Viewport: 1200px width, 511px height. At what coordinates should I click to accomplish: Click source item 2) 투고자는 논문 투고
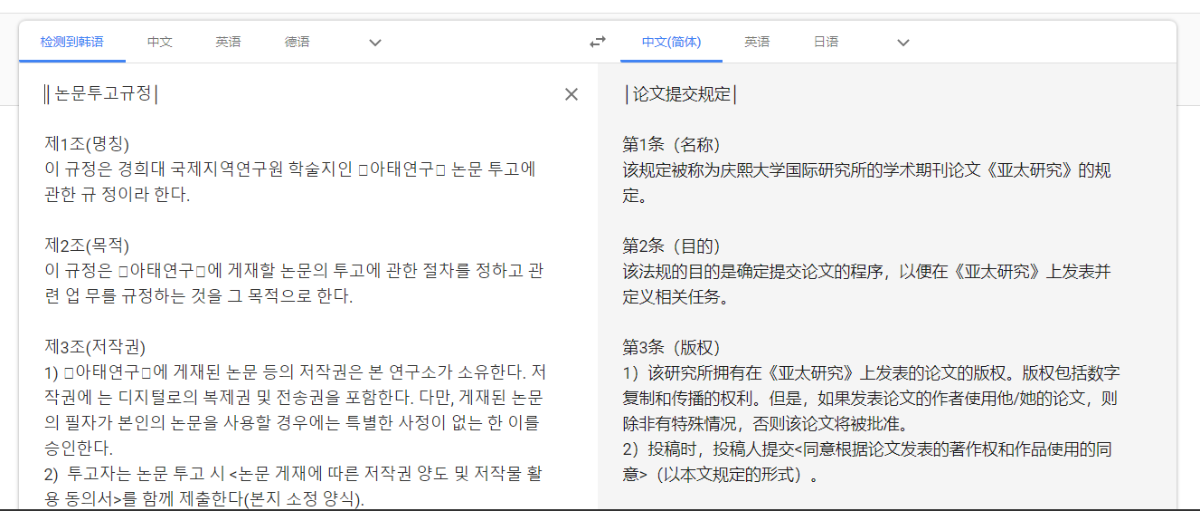pos(295,486)
